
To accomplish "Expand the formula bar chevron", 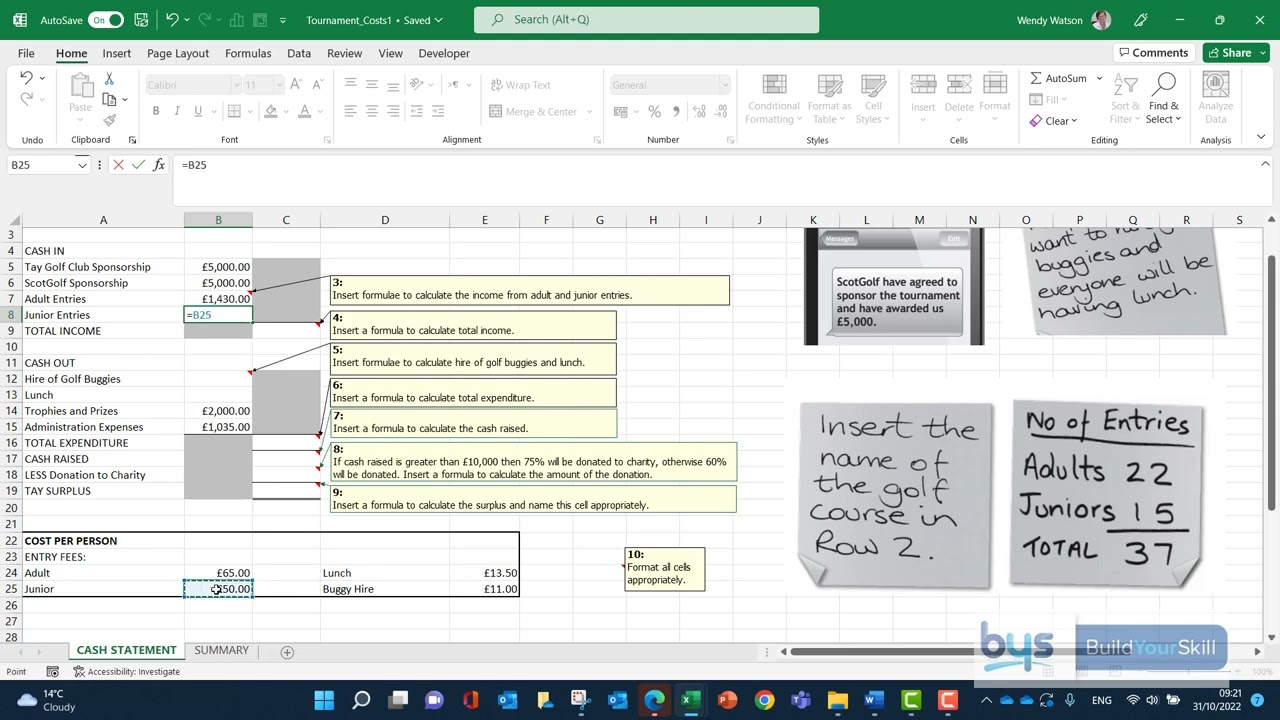I will point(1265,164).
